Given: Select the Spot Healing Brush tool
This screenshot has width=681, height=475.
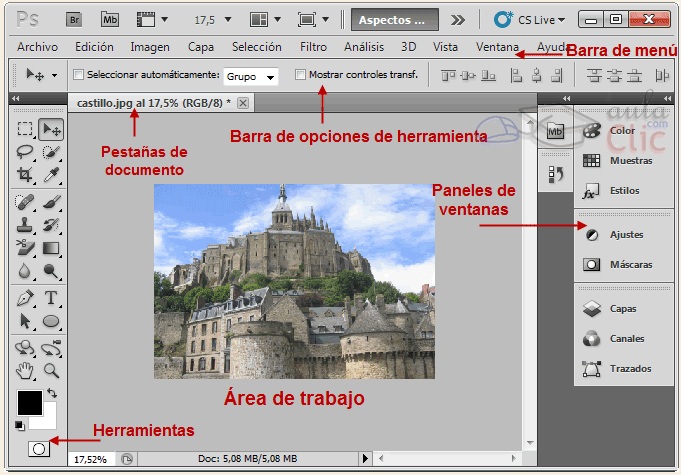Looking at the screenshot, I should point(25,202).
